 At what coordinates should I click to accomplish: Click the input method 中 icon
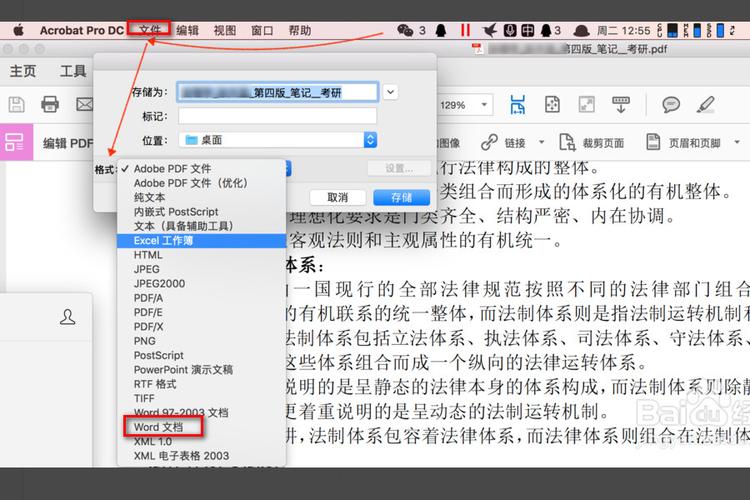coord(528,31)
